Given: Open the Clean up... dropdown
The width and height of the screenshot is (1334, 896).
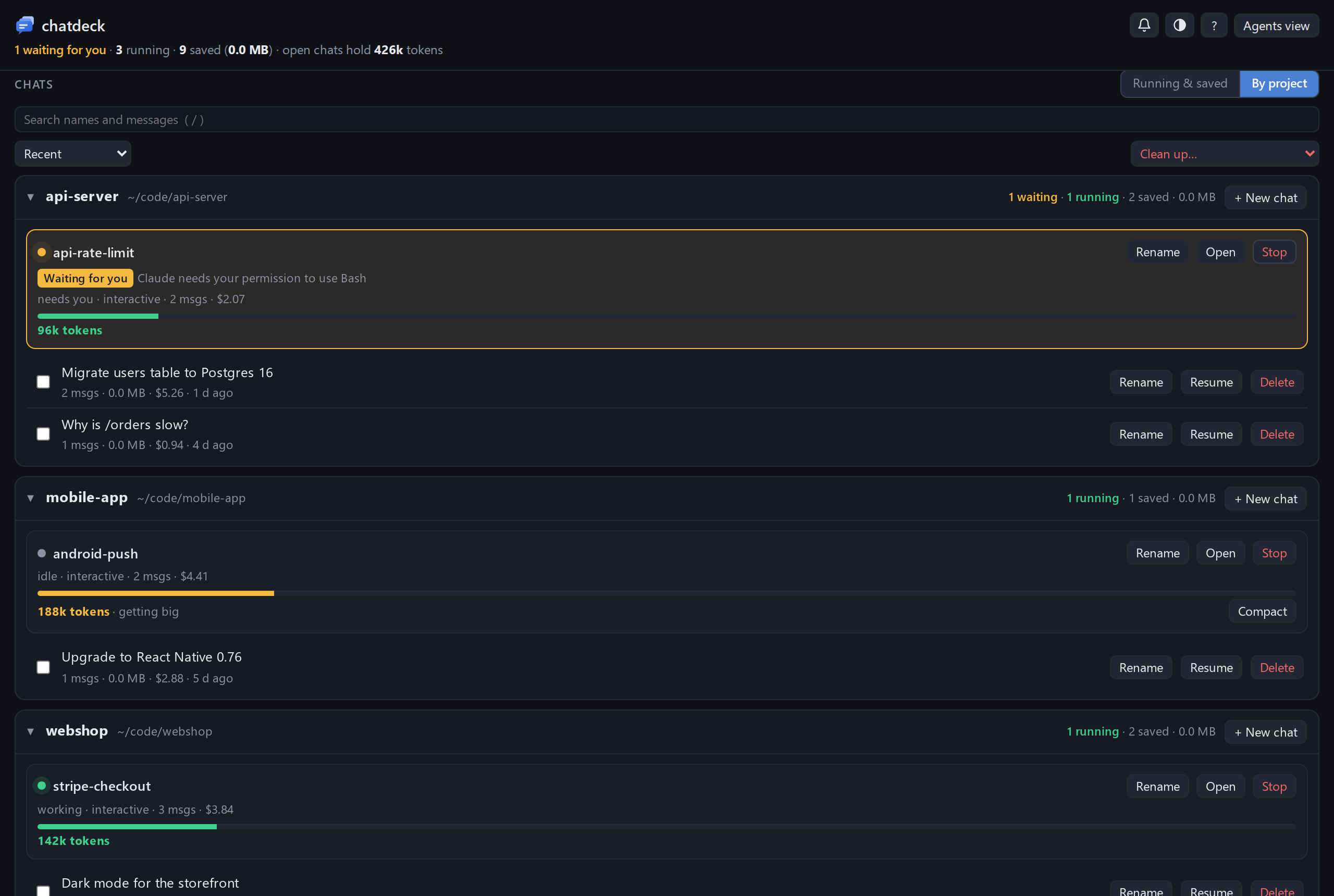Looking at the screenshot, I should 1224,154.
